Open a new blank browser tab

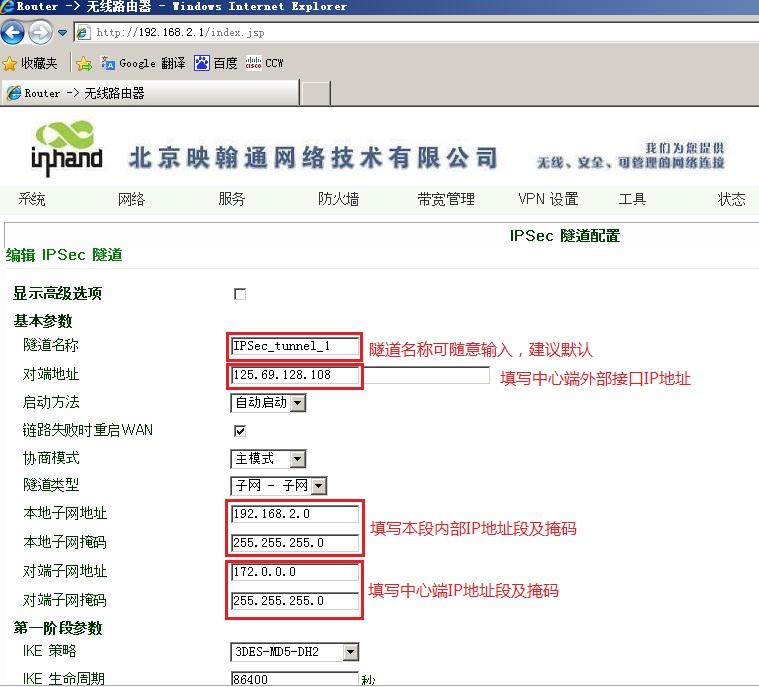pos(316,93)
